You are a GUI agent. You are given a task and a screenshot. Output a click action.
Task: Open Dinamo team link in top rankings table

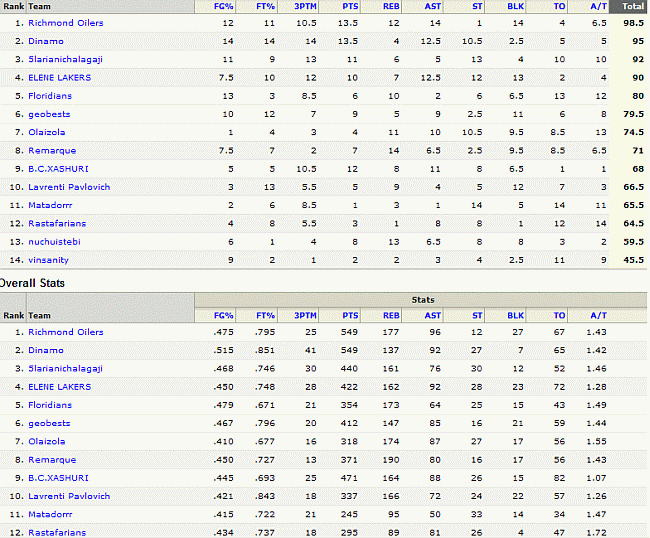pyautogui.click(x=46, y=41)
